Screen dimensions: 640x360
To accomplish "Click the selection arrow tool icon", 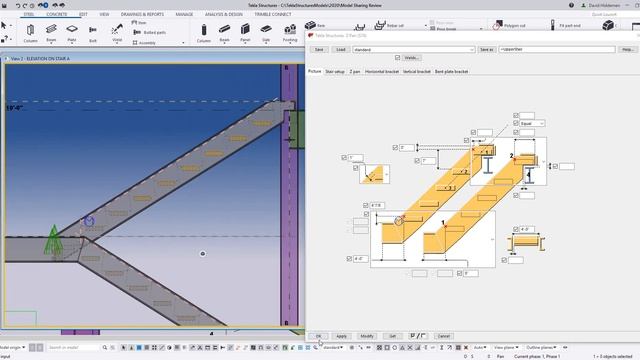I will pyautogui.click(x=4, y=25).
